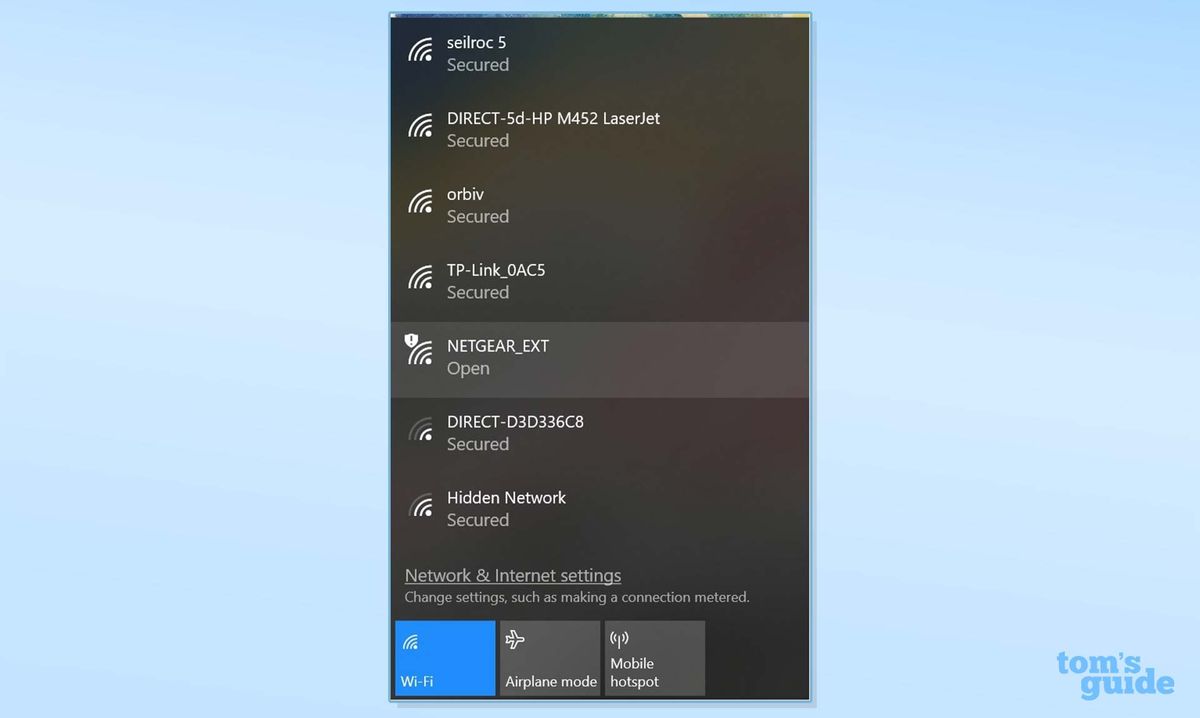The width and height of the screenshot is (1200, 718).
Task: Click the Secured label under DIRECT-D3D336C8
Action: click(x=477, y=444)
